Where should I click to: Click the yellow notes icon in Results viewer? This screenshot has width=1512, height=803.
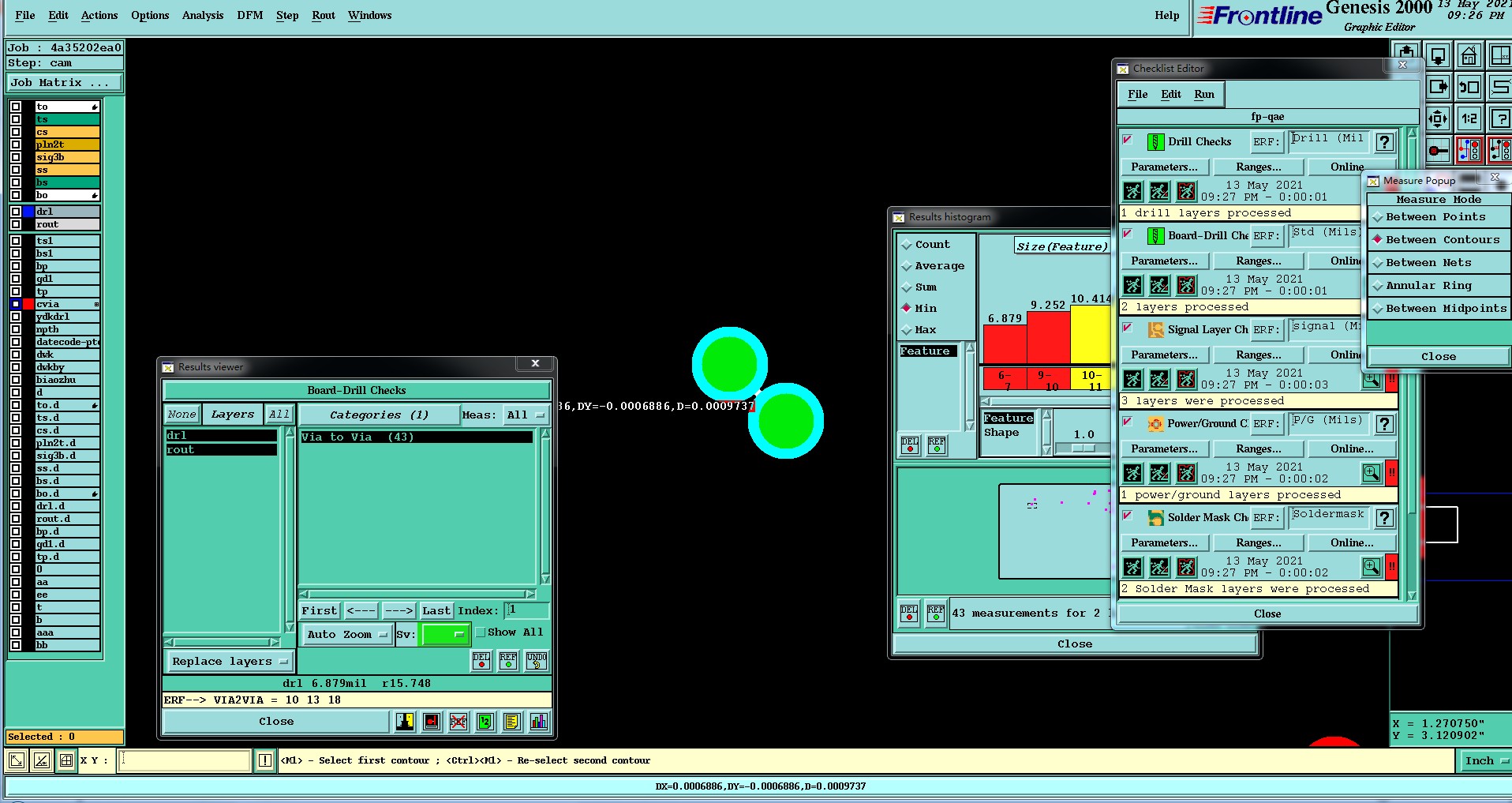pyautogui.click(x=512, y=721)
